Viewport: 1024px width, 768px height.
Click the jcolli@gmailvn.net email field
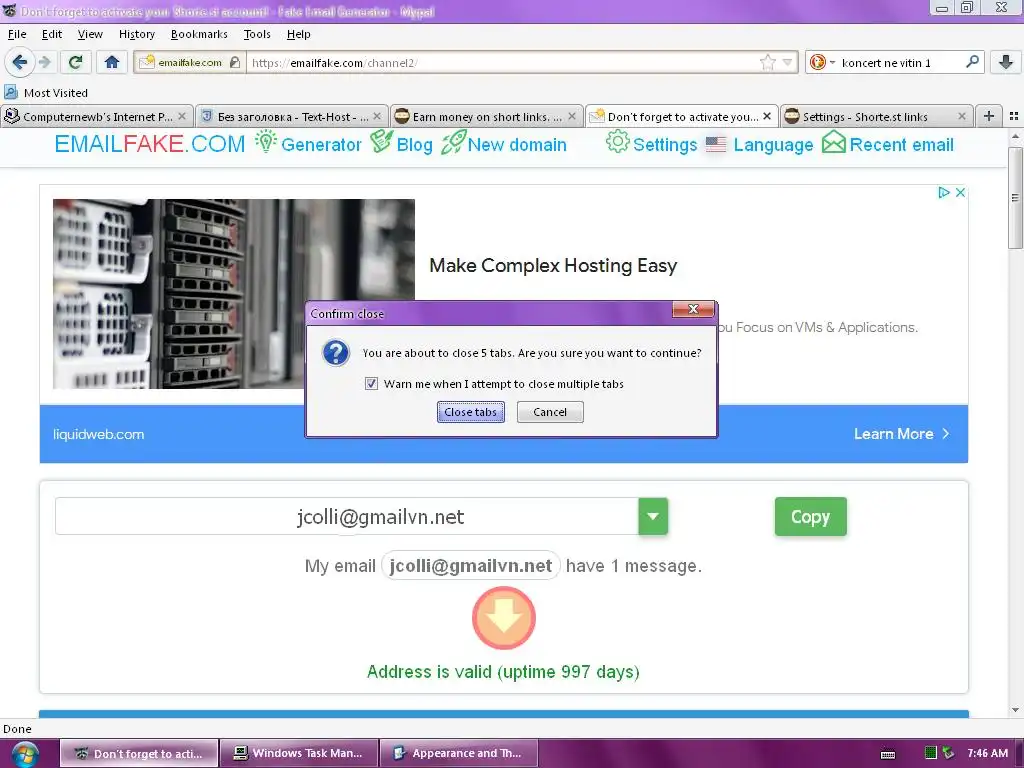point(347,517)
